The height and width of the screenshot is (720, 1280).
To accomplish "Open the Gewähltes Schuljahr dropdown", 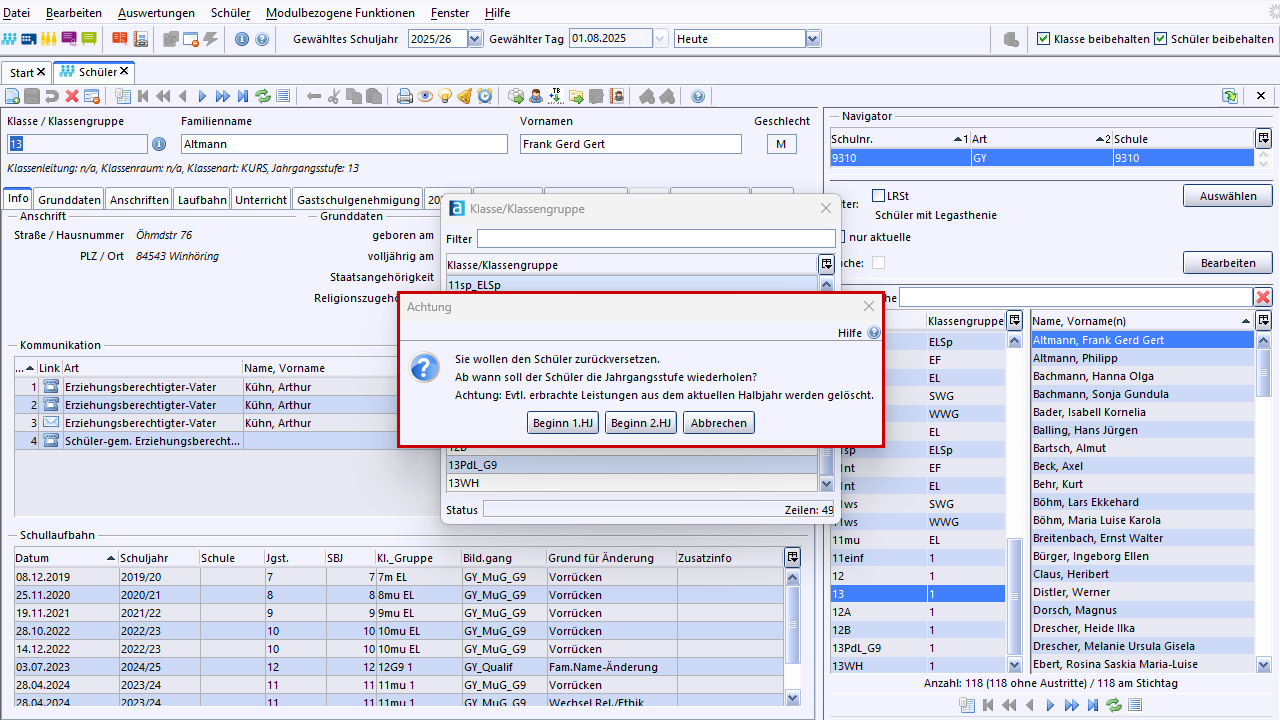I will [475, 39].
